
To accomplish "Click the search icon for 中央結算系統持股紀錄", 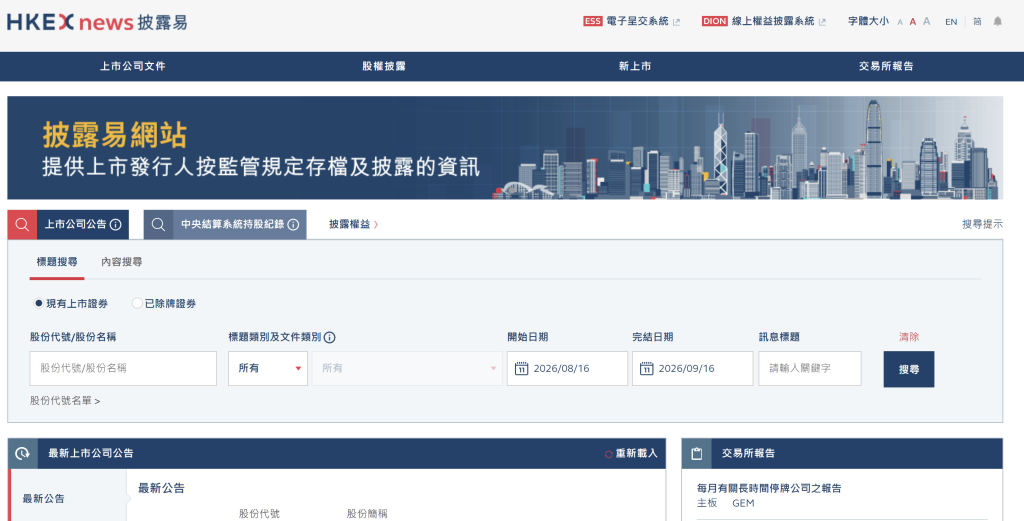I will coord(158,225).
